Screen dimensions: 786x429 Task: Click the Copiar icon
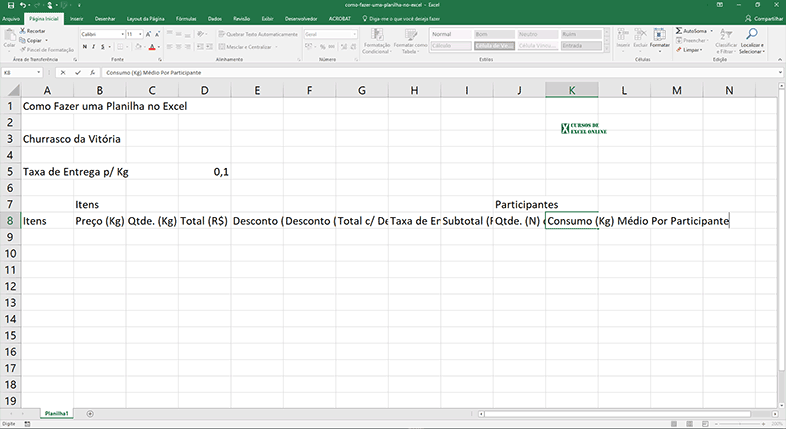pos(23,40)
